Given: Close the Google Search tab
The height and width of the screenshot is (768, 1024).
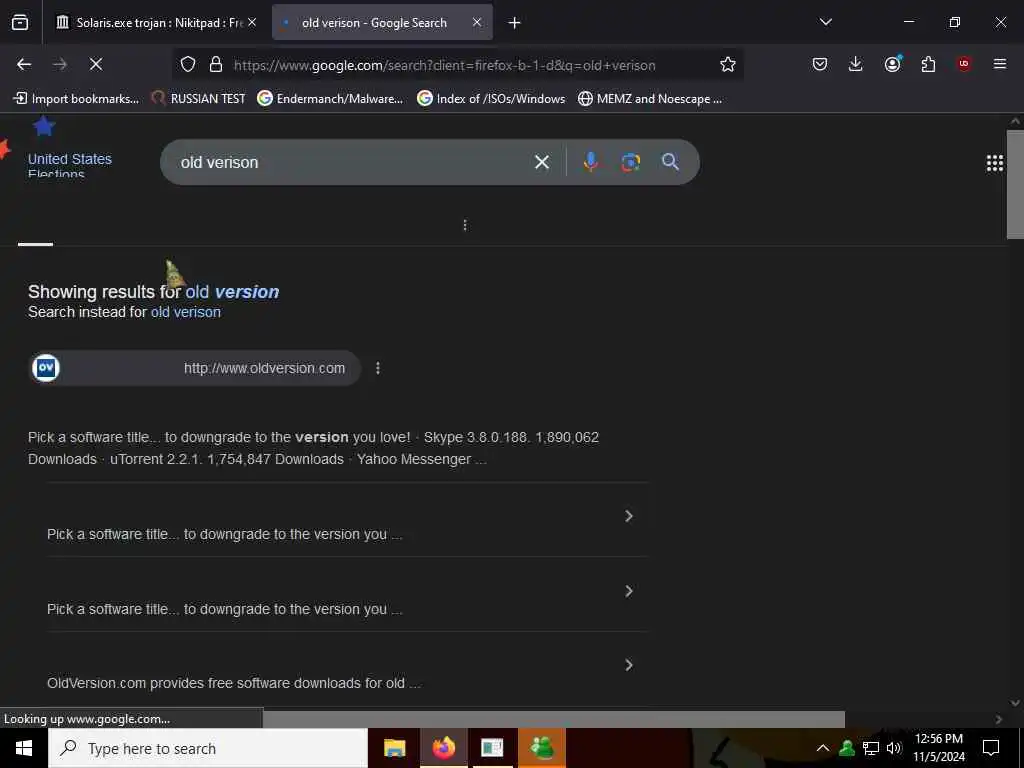Looking at the screenshot, I should pyautogui.click(x=477, y=22).
